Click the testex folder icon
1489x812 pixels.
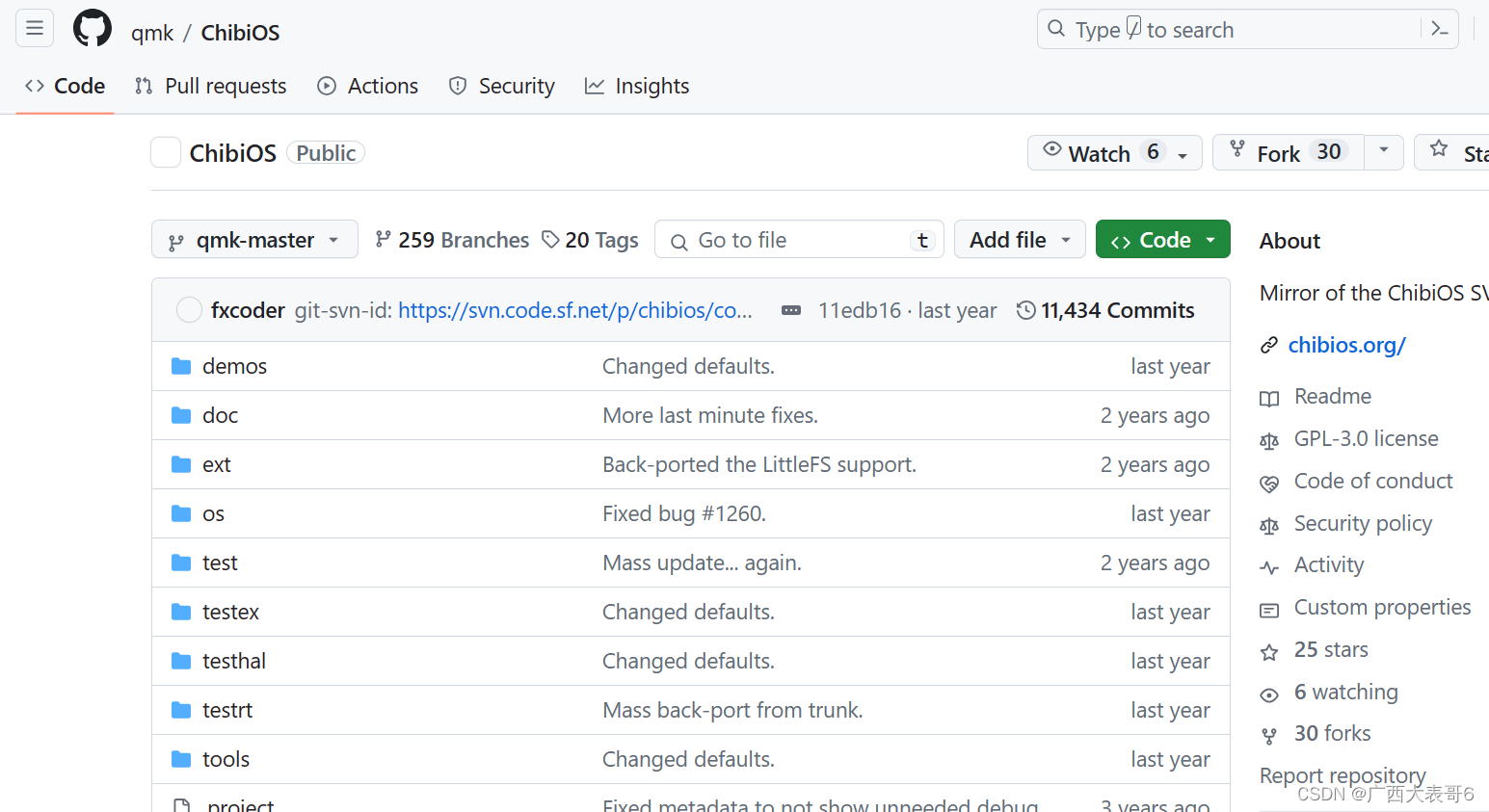[x=181, y=612]
